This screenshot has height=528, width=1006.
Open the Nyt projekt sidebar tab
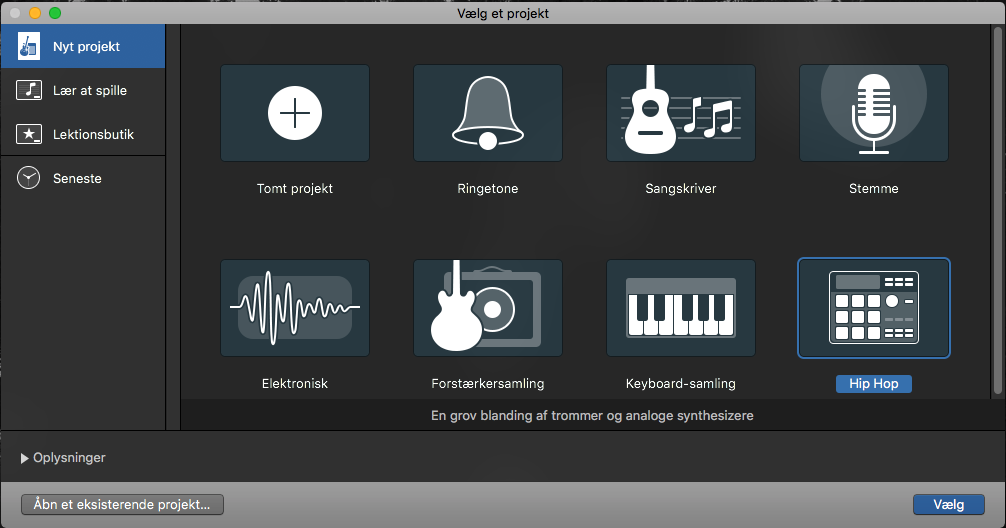(83, 47)
